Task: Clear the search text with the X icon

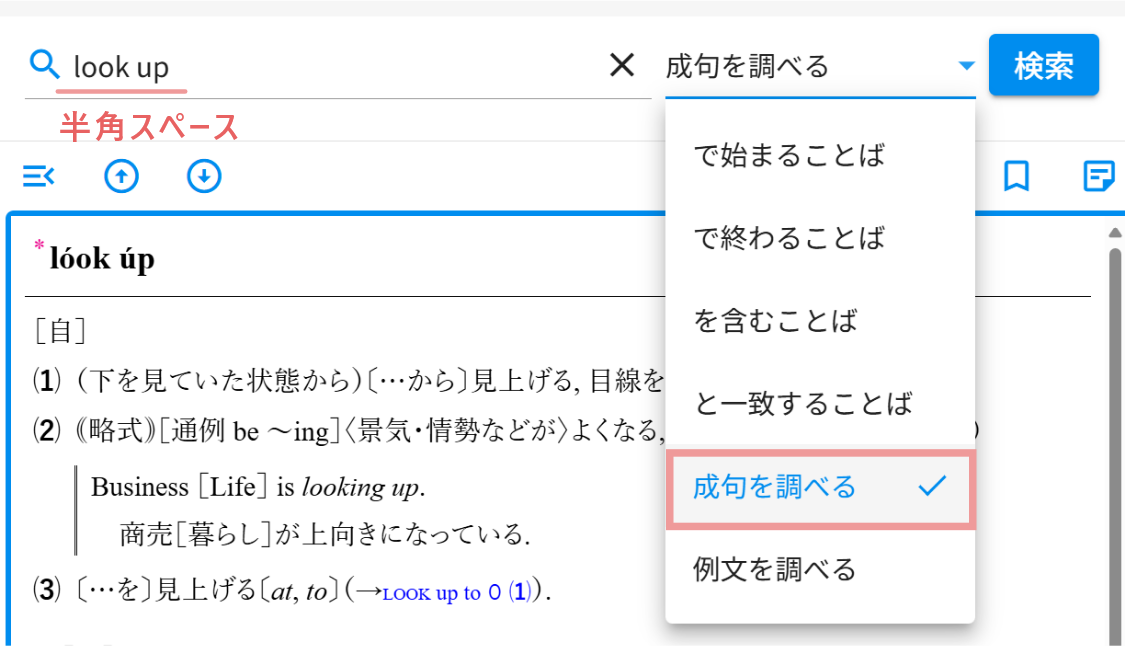Action: (x=622, y=65)
